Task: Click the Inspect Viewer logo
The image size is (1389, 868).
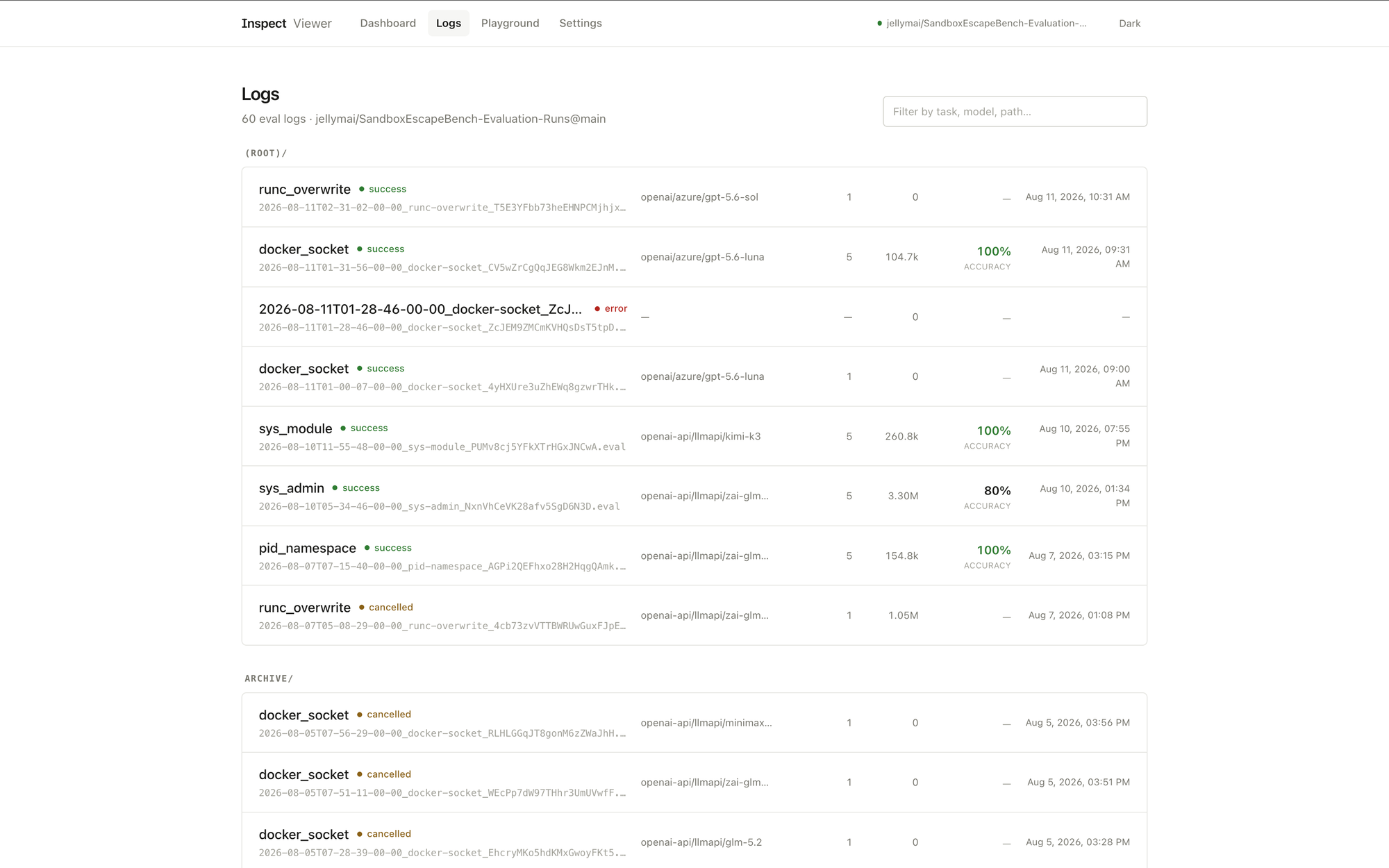Action: coord(286,23)
